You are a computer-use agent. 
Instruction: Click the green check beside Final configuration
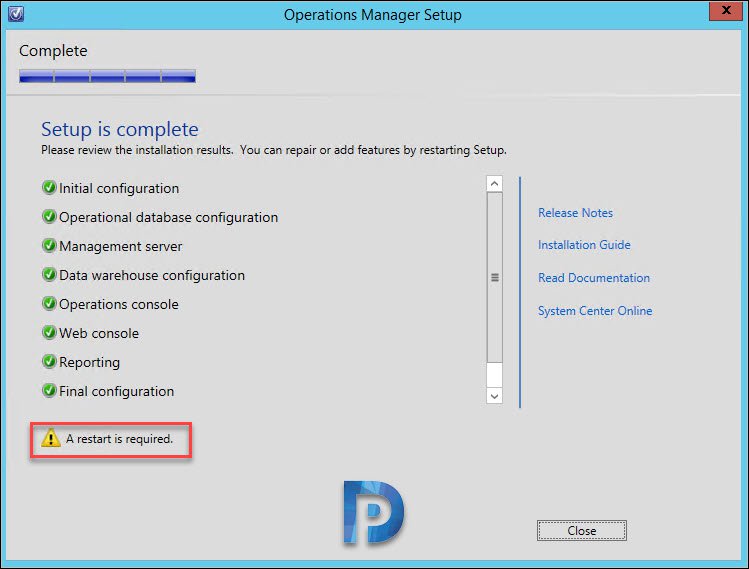pyautogui.click(x=49, y=391)
